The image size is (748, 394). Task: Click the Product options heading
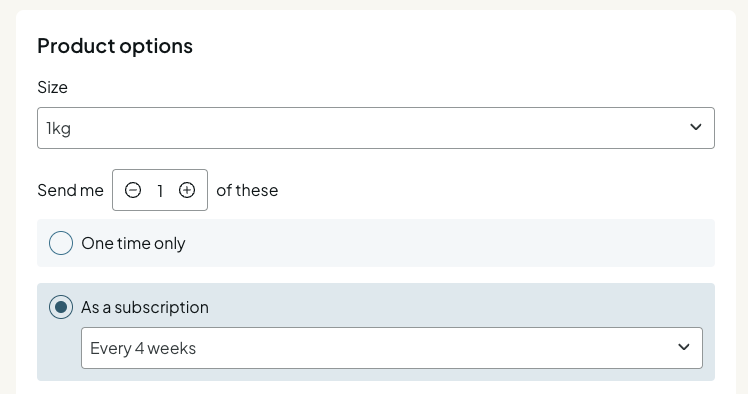click(x=115, y=46)
